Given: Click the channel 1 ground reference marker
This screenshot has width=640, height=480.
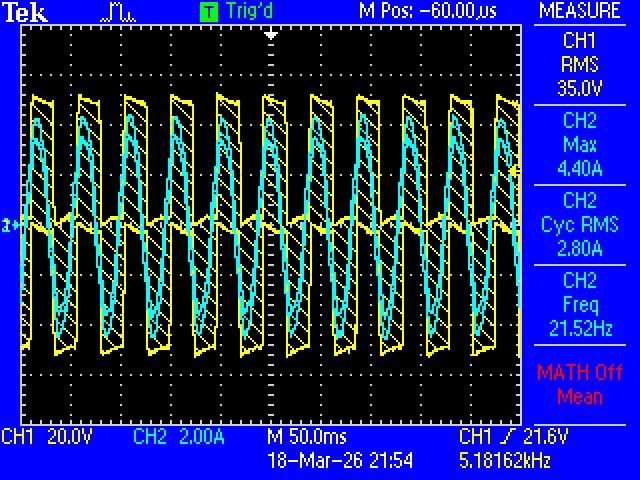Looking at the screenshot, I should [x=9, y=226].
